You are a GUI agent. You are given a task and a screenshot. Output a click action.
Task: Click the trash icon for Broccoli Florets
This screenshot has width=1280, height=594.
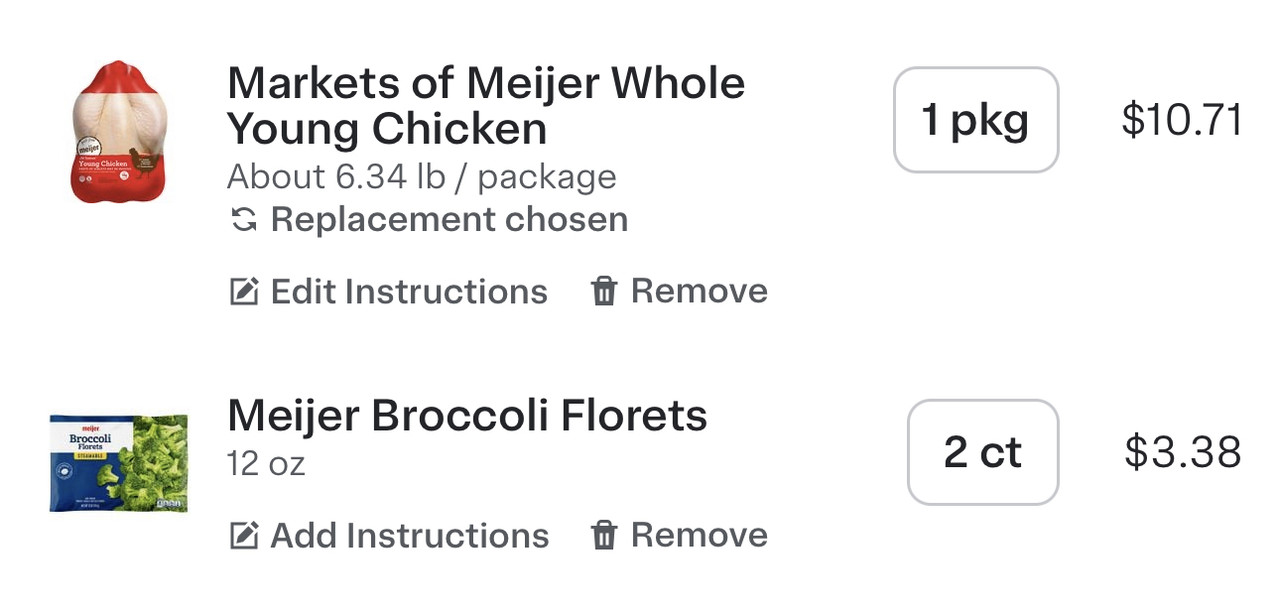click(604, 536)
